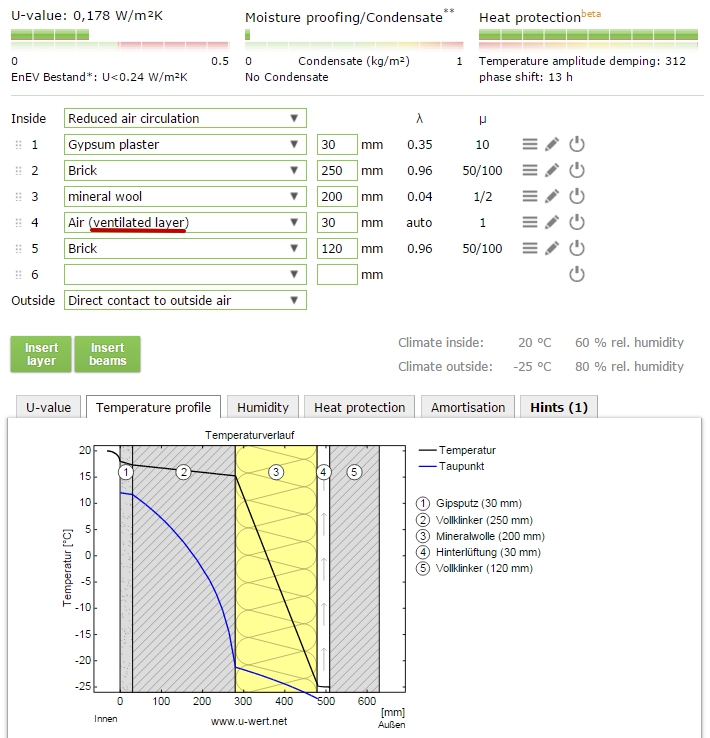Click the Condensate rating bar
The height and width of the screenshot is (738, 710).
pyautogui.click(x=354, y=40)
